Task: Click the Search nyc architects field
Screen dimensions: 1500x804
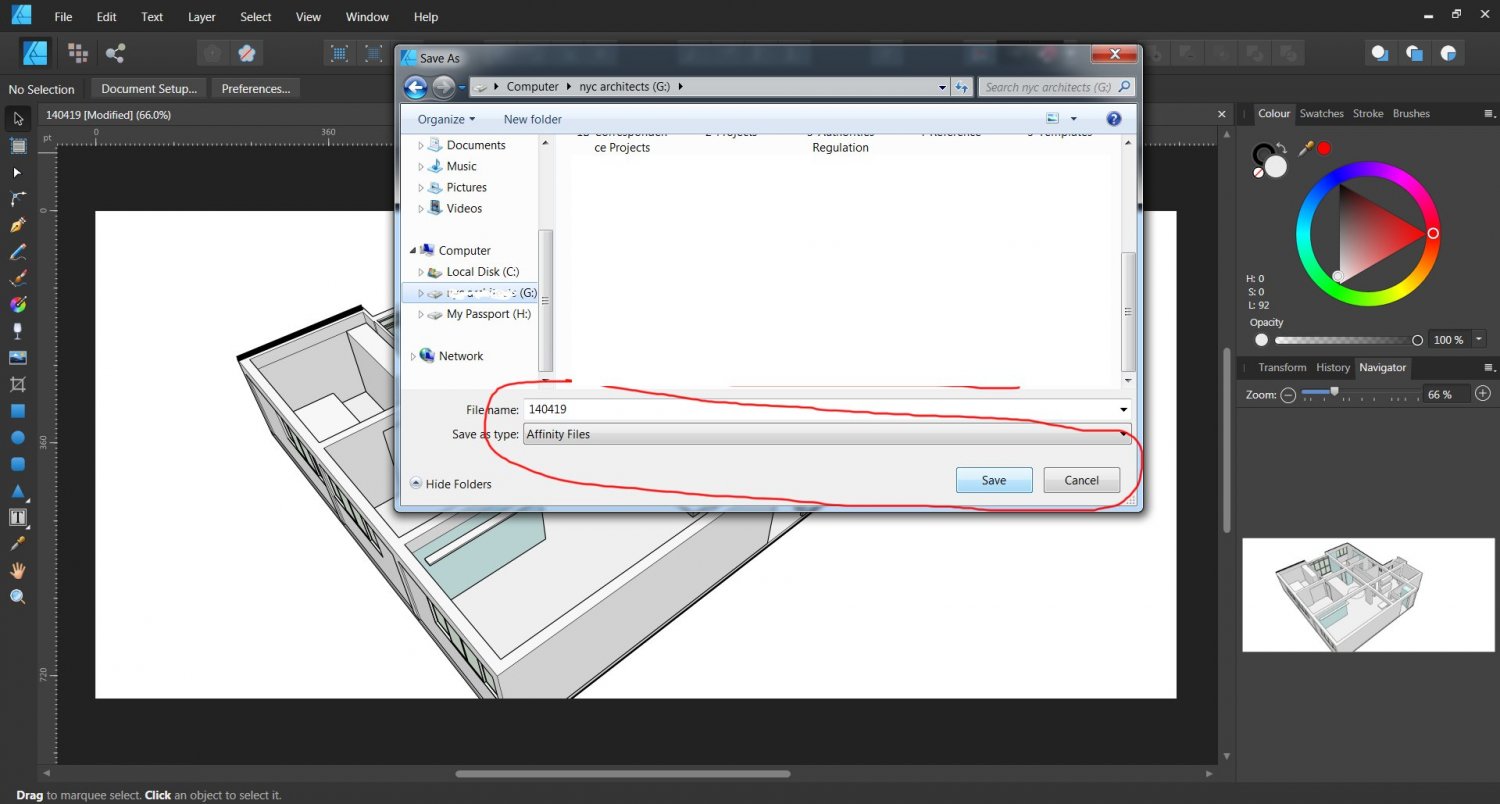Action: pyautogui.click(x=1057, y=87)
